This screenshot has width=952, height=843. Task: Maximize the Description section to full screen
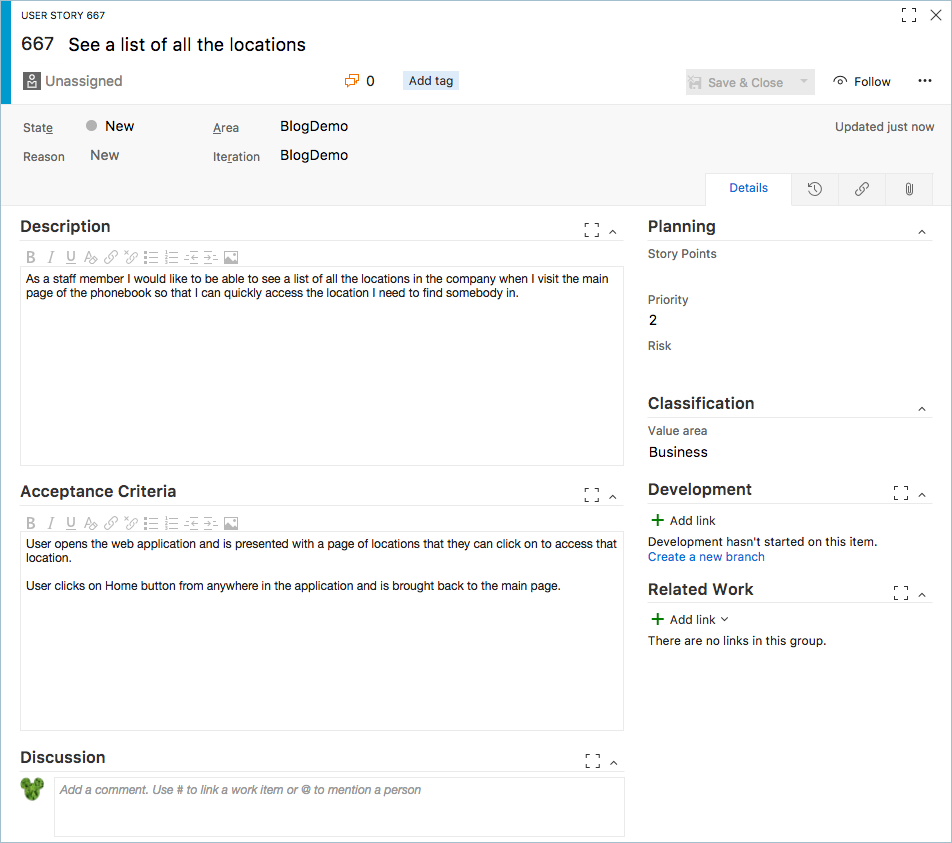pos(591,230)
